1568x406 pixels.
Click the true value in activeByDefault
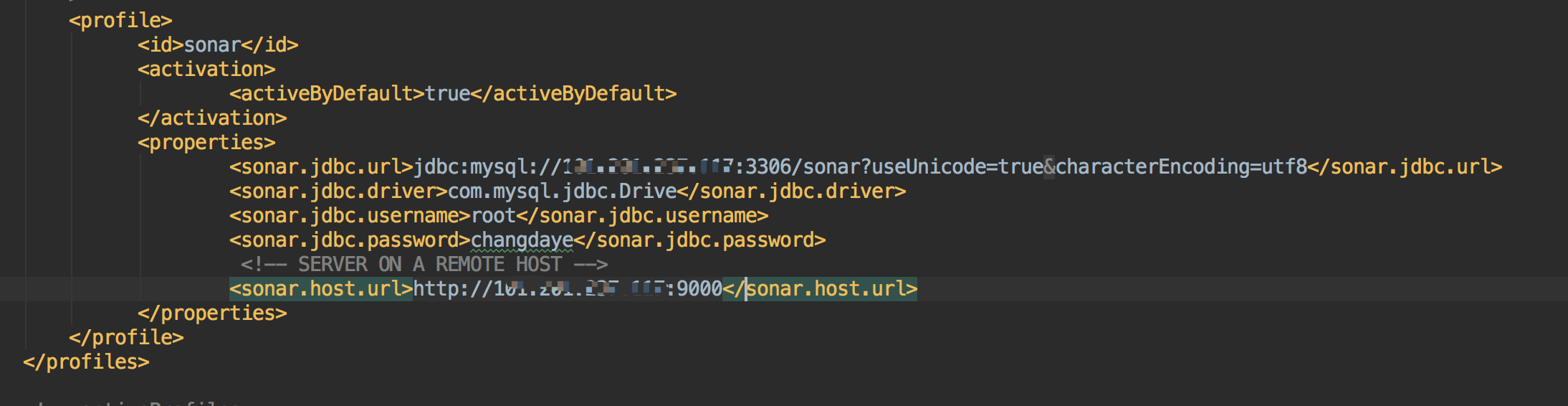pyautogui.click(x=447, y=93)
